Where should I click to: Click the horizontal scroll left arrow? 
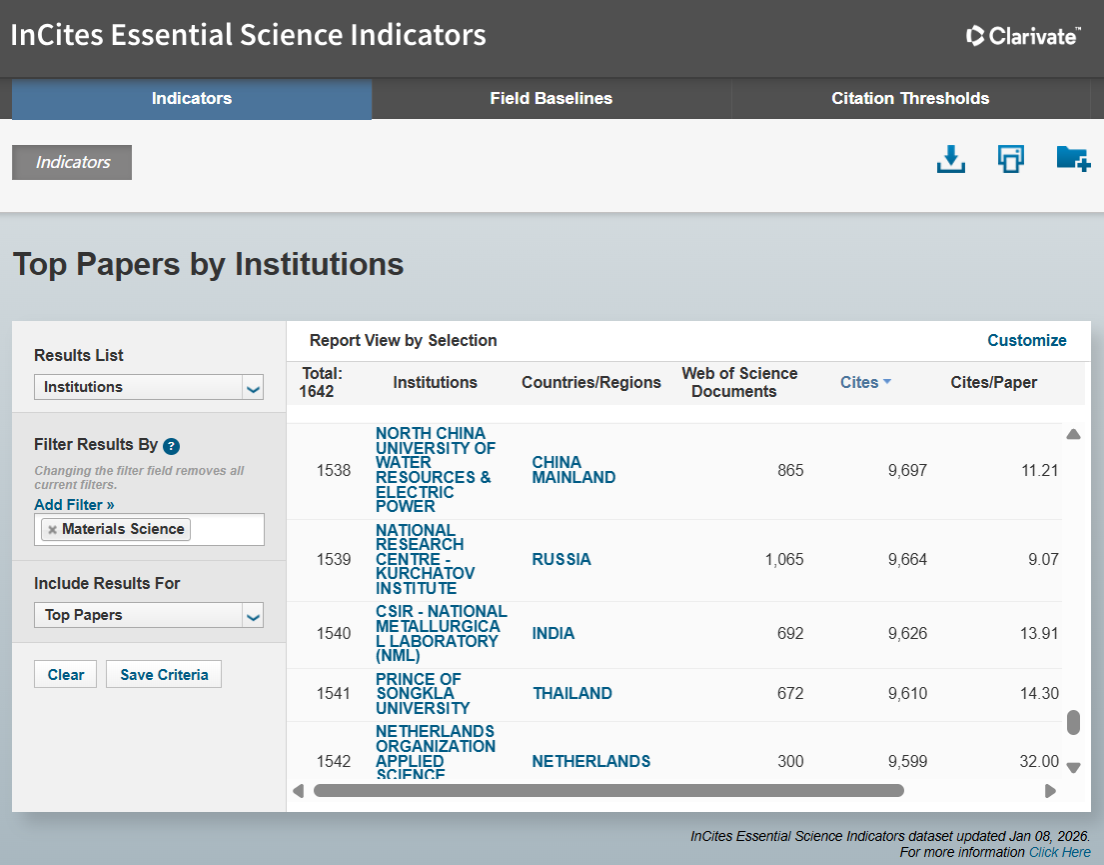coord(298,791)
